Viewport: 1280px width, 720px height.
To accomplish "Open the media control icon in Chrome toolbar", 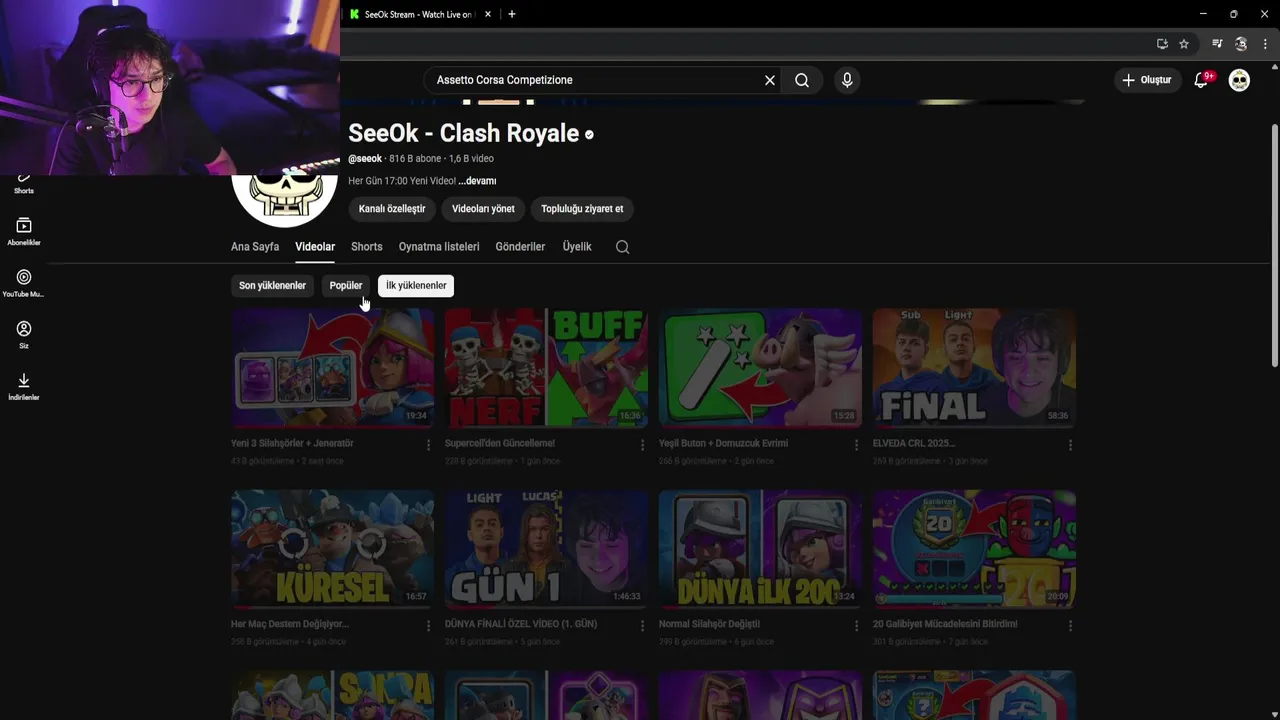I will click(1217, 44).
